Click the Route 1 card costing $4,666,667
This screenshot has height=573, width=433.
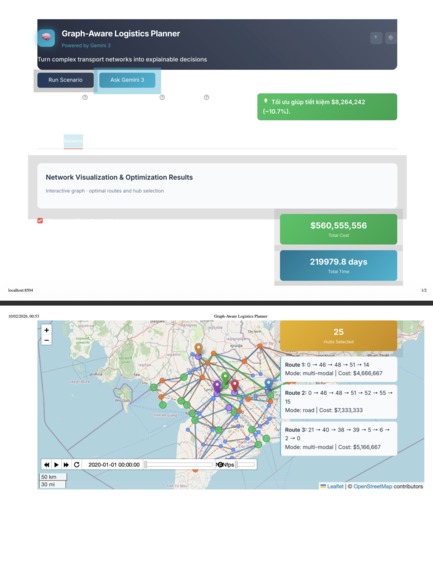(339, 369)
